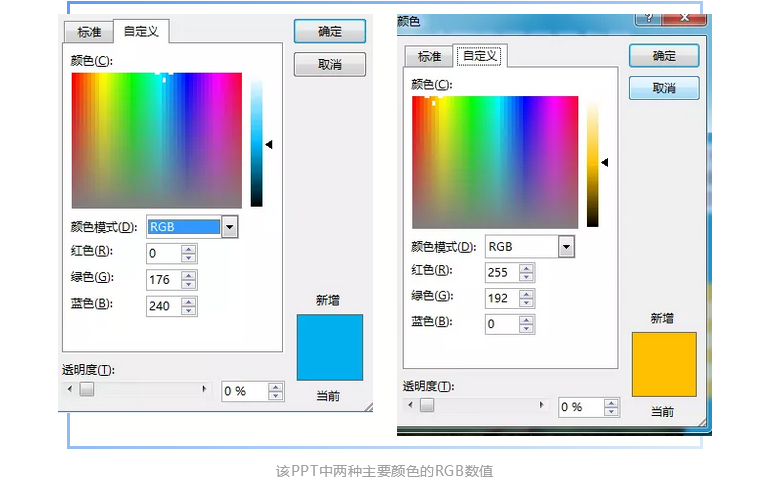Viewport: 775px width, 495px height.
Task: Switch to 标准 tab in right dialog
Action: (429, 57)
